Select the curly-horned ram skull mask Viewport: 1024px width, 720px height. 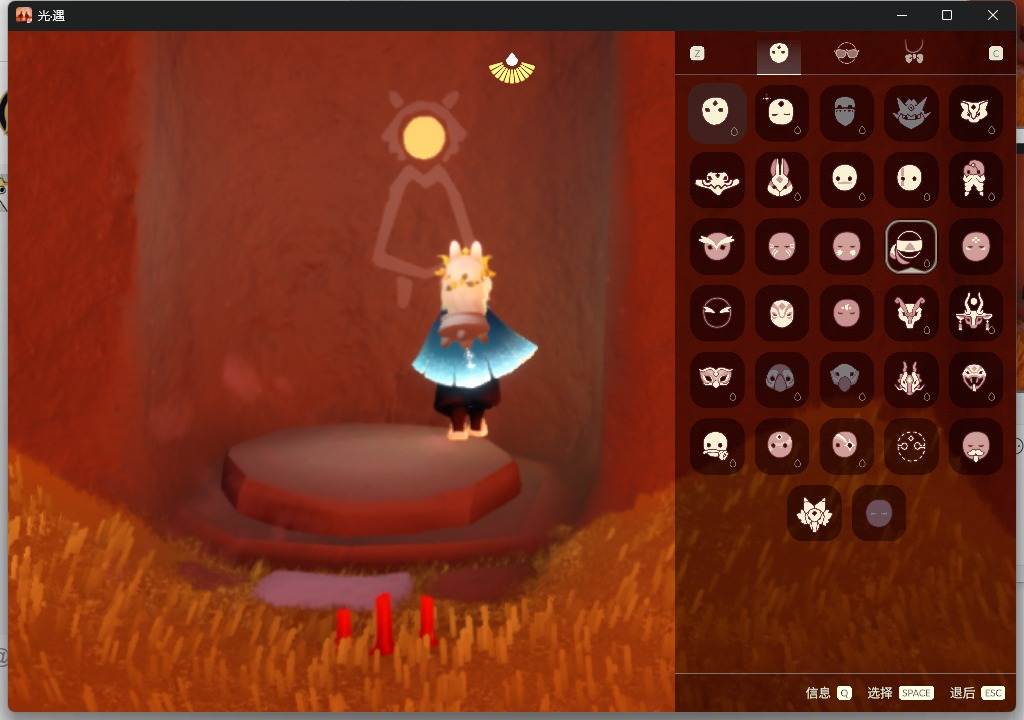(910, 313)
